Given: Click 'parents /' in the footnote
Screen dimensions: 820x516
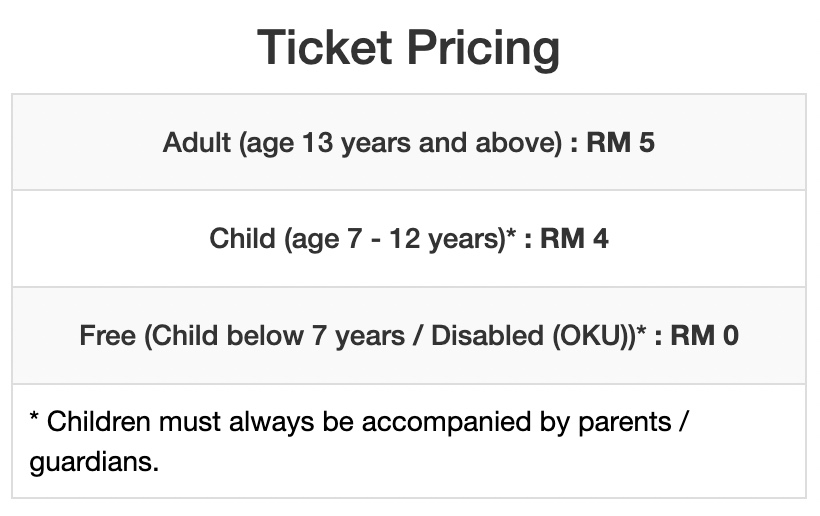Looking at the screenshot, I should 634,422.
